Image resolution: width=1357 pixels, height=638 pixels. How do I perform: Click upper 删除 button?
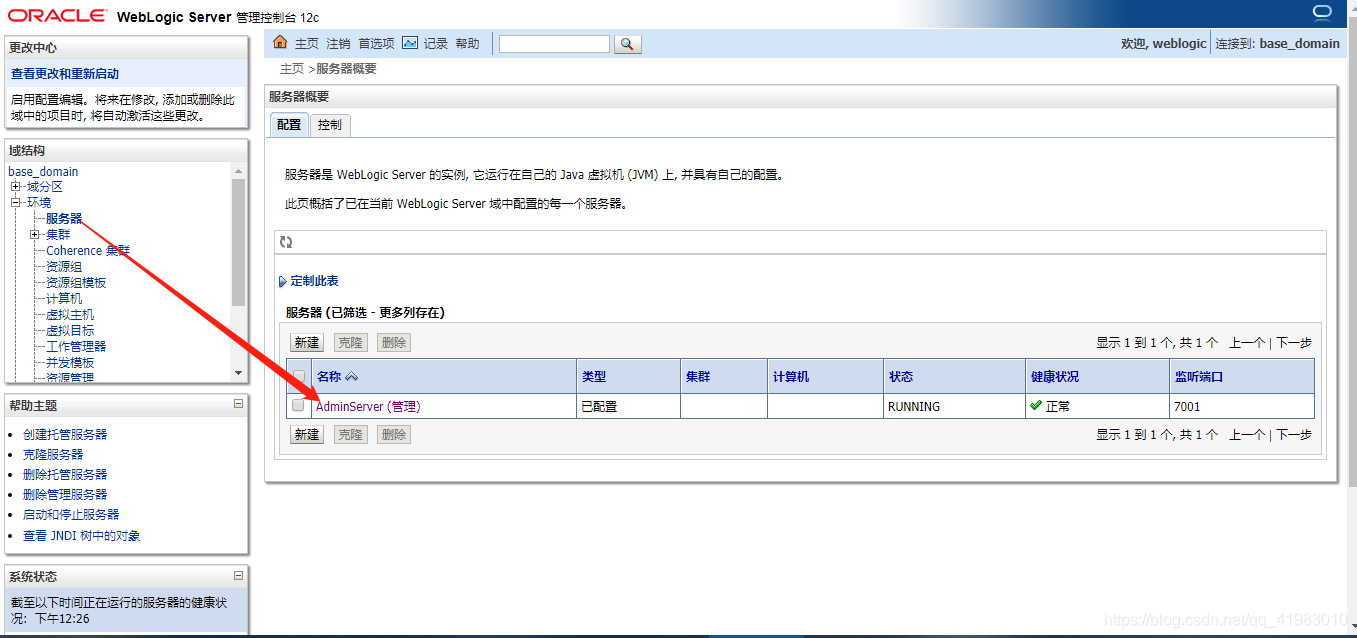pyautogui.click(x=394, y=342)
